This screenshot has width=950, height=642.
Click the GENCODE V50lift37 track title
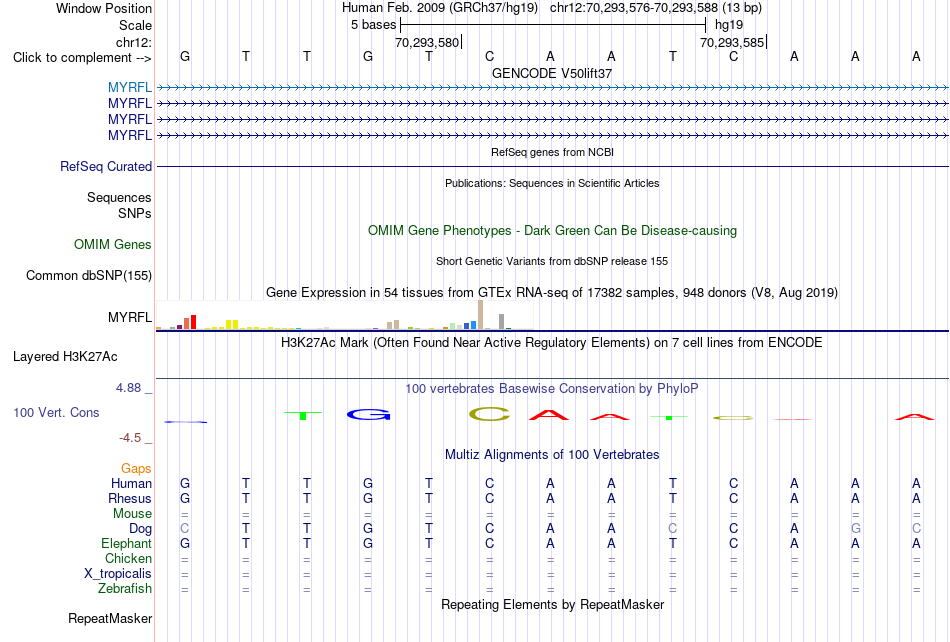point(552,73)
